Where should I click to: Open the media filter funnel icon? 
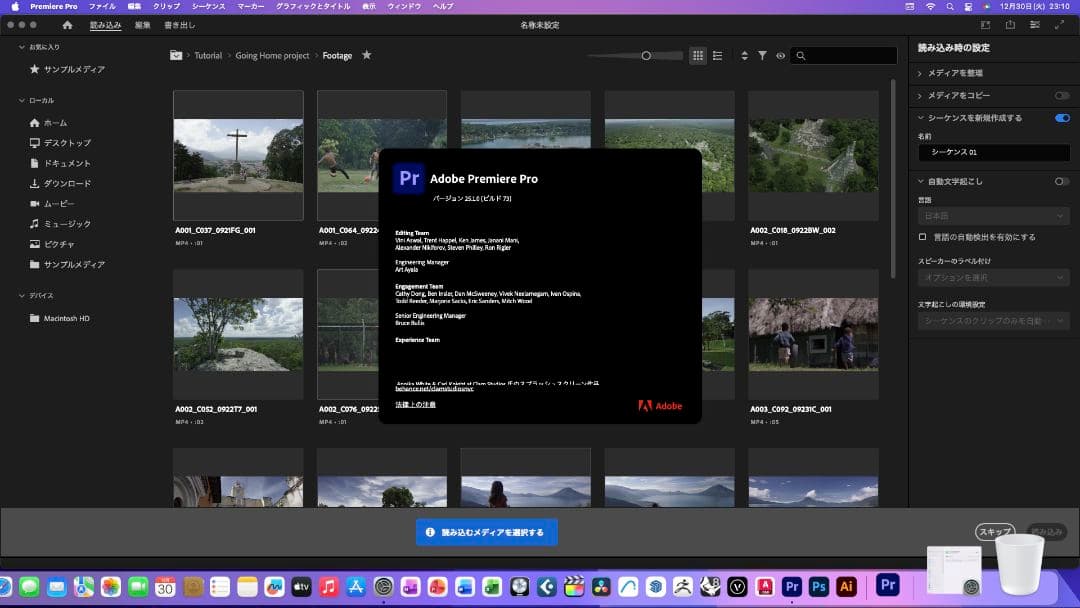(762, 56)
